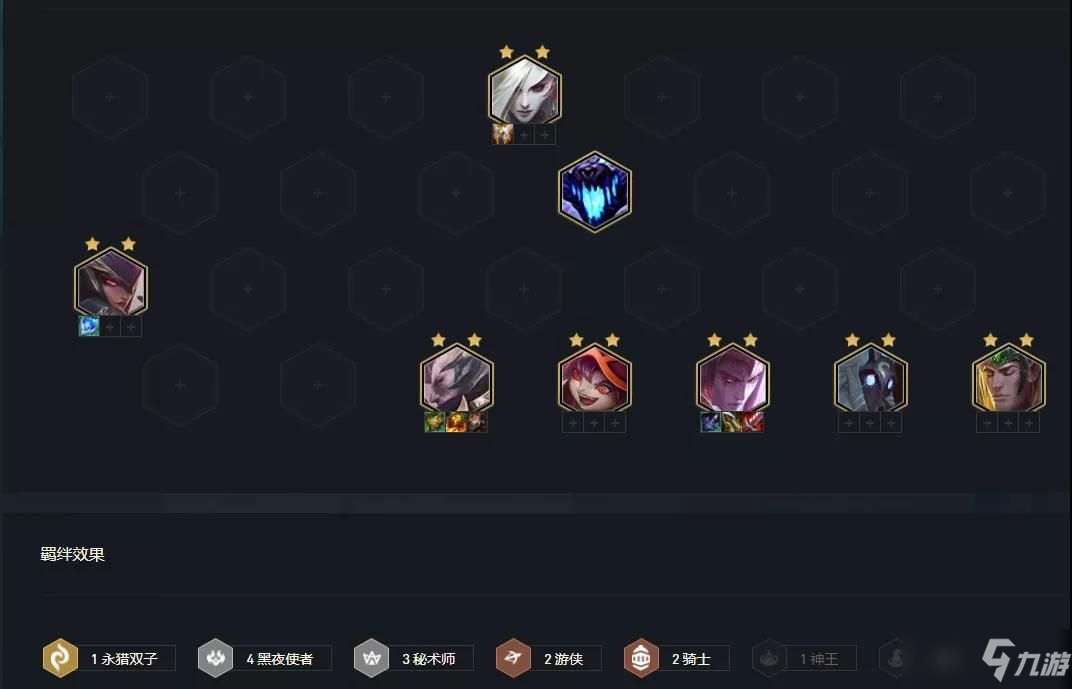This screenshot has width=1072, height=689.
Task: Select the red-haired hooded laughing champion
Action: [594, 378]
